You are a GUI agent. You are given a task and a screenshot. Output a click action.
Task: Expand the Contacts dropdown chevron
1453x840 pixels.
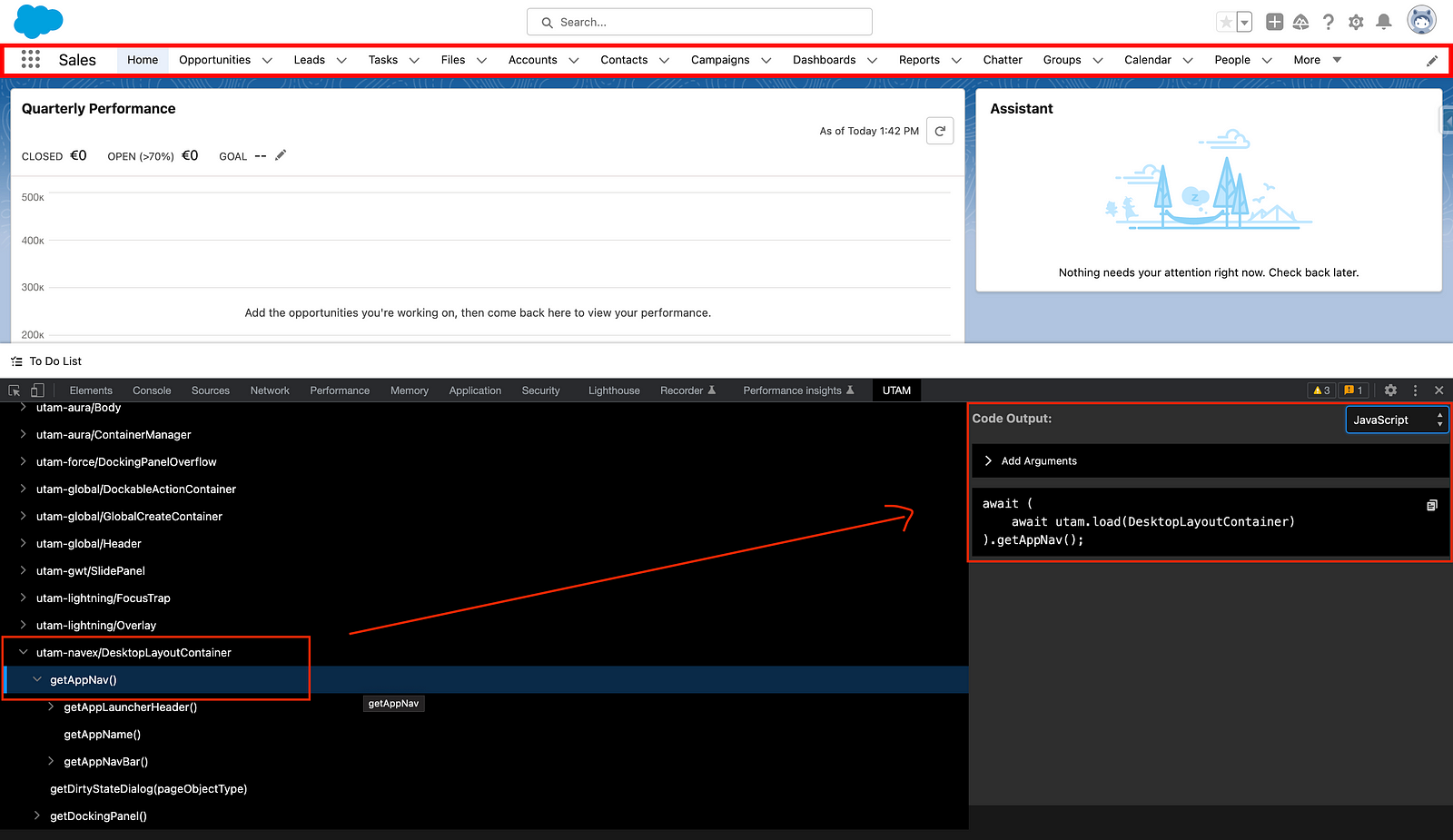click(664, 61)
